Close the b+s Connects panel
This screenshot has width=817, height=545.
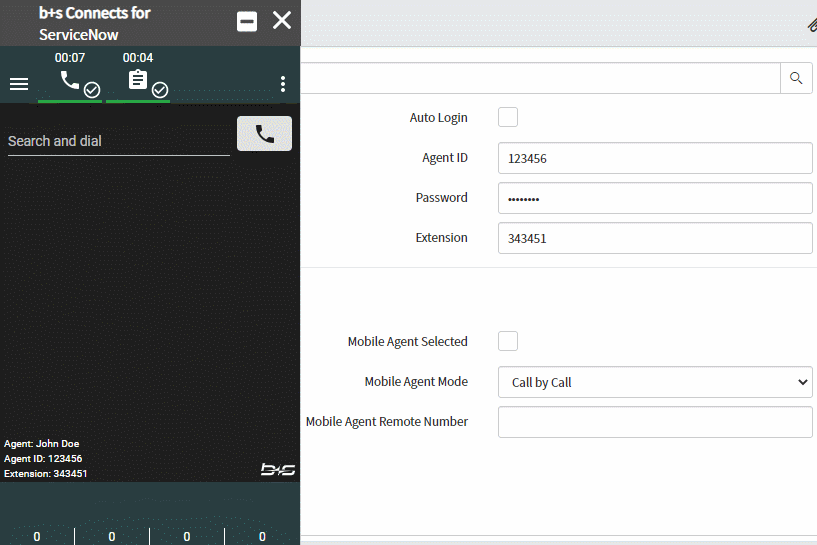click(x=282, y=21)
